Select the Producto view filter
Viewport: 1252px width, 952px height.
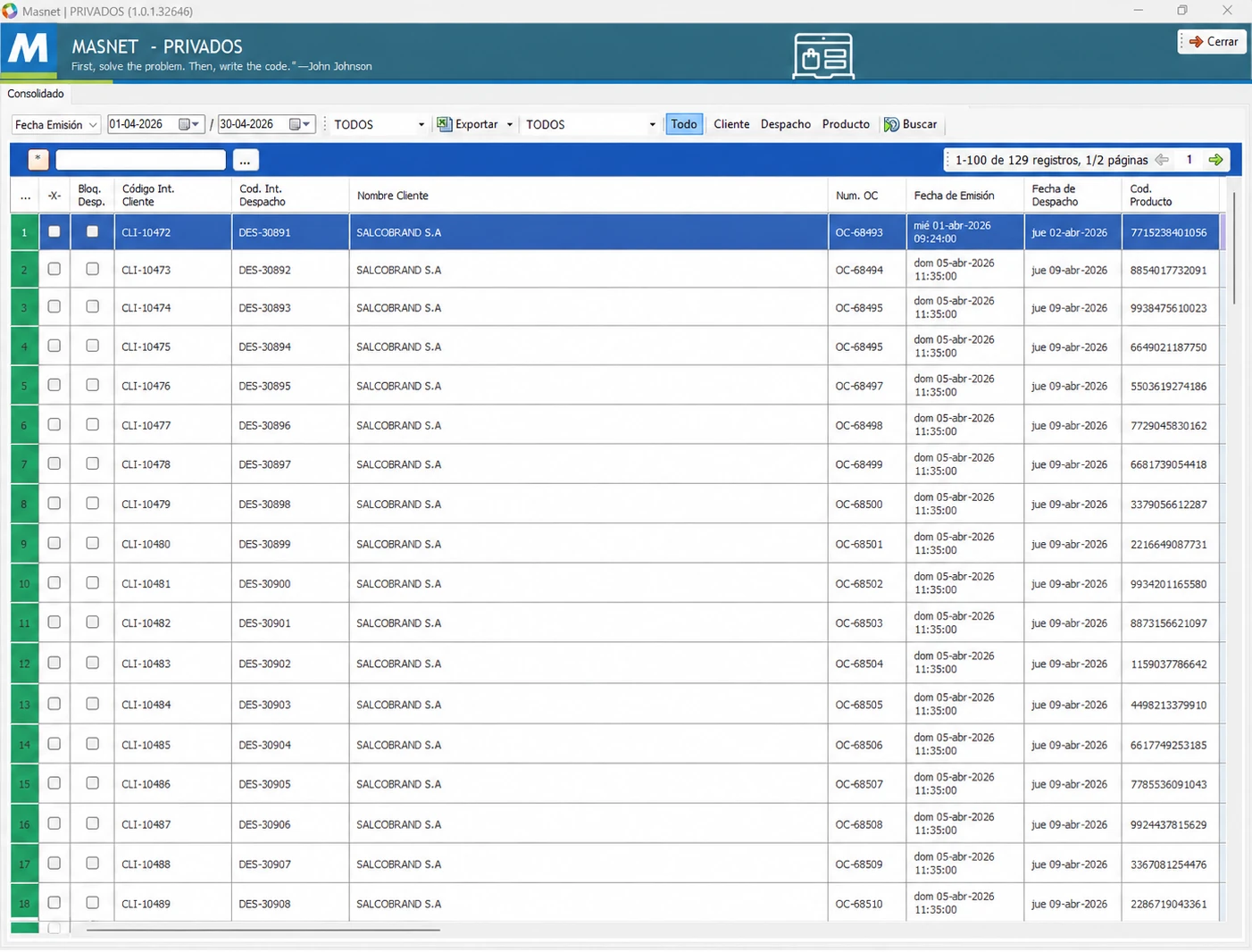(846, 124)
